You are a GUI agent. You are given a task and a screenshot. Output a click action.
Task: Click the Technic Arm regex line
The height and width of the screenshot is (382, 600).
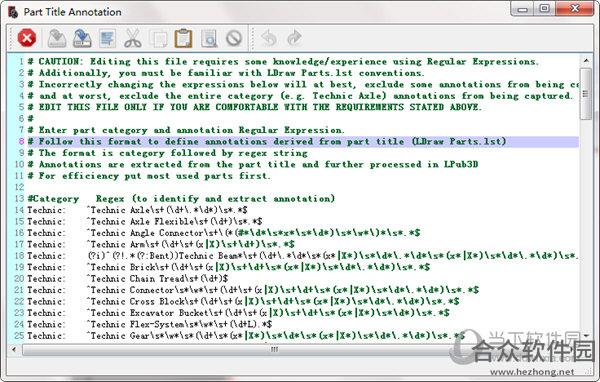coord(191,244)
